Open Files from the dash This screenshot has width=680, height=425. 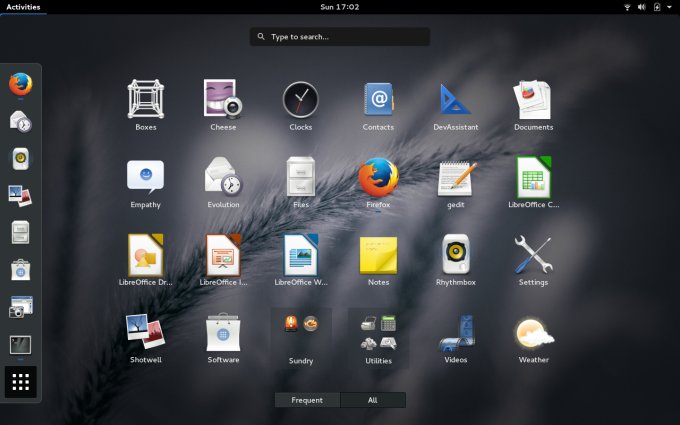point(20,232)
